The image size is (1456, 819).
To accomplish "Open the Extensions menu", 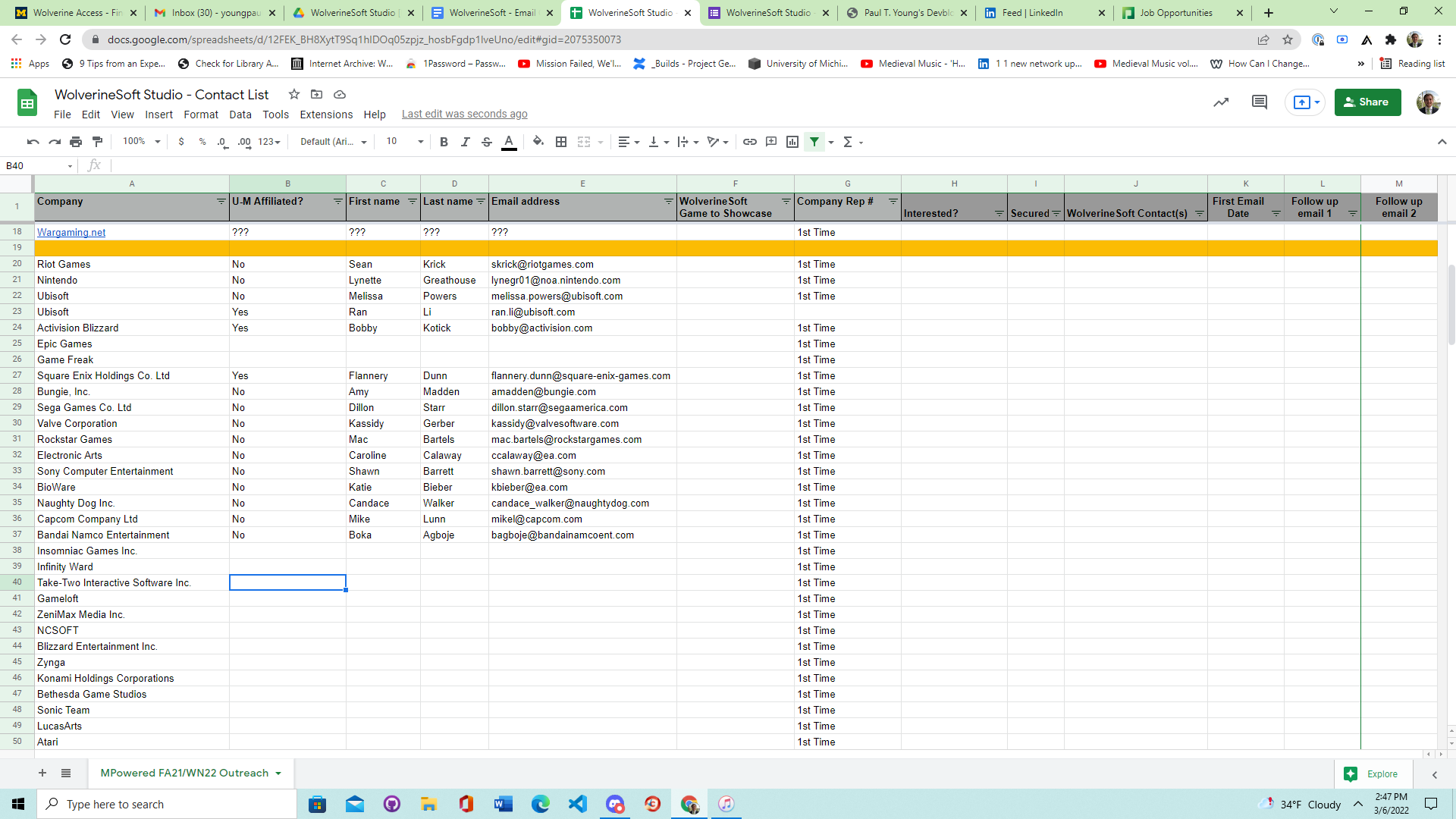I will (326, 115).
